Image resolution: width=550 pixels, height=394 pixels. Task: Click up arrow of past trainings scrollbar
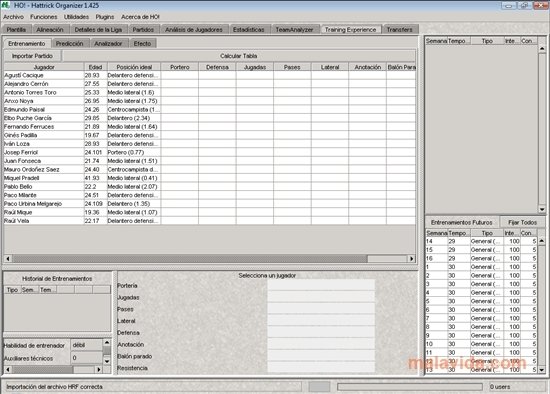(x=542, y=49)
